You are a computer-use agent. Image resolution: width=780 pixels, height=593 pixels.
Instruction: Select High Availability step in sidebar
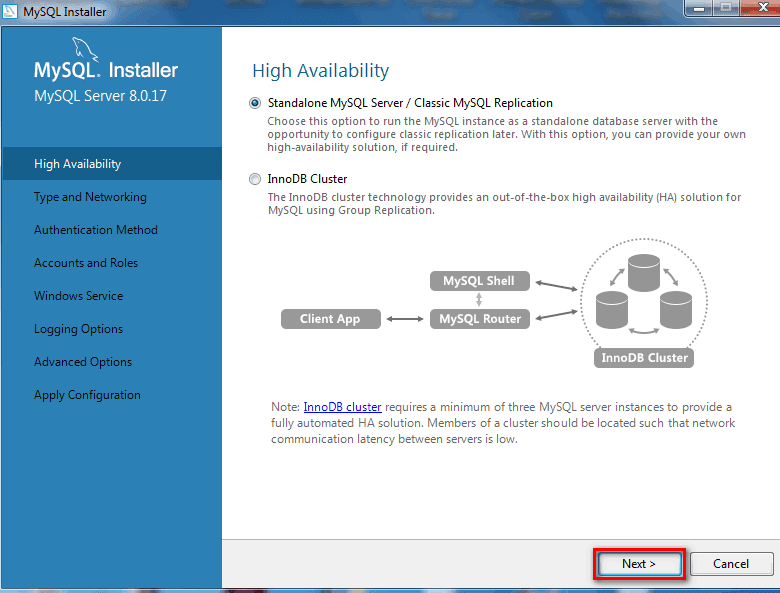(112, 164)
